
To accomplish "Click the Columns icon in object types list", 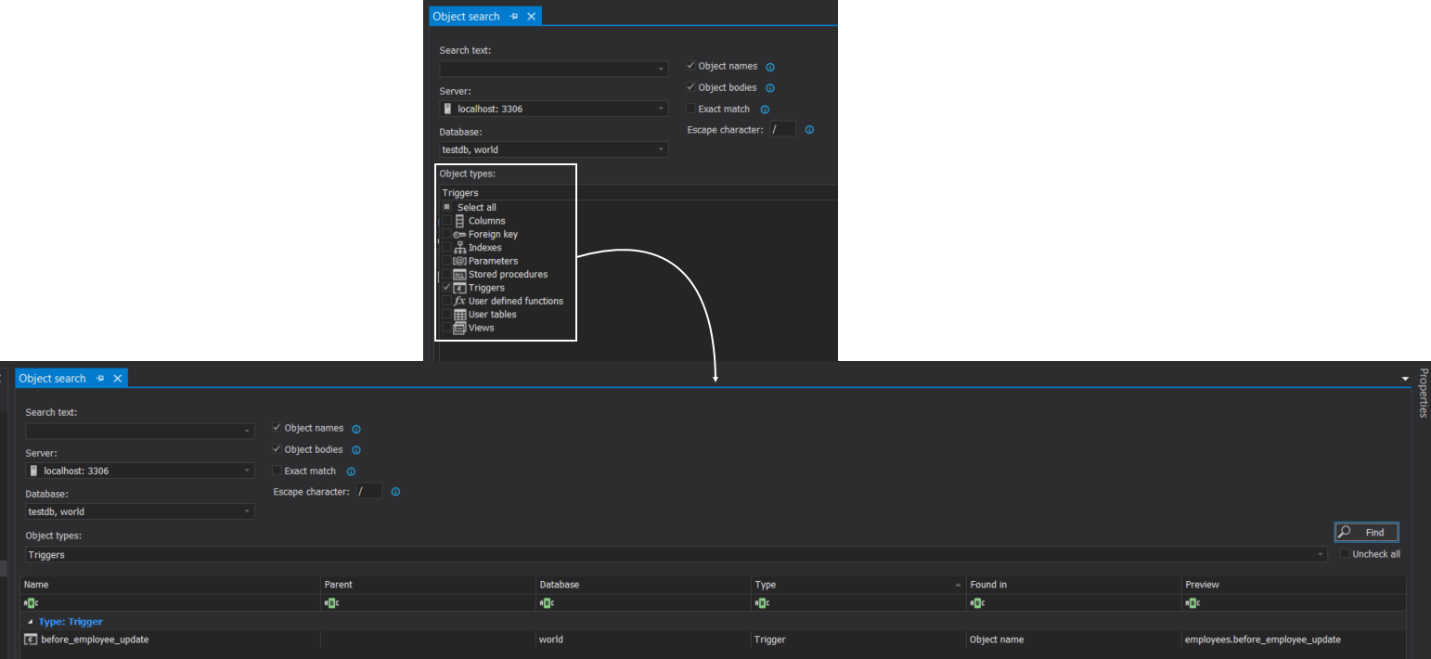I will click(x=460, y=221).
